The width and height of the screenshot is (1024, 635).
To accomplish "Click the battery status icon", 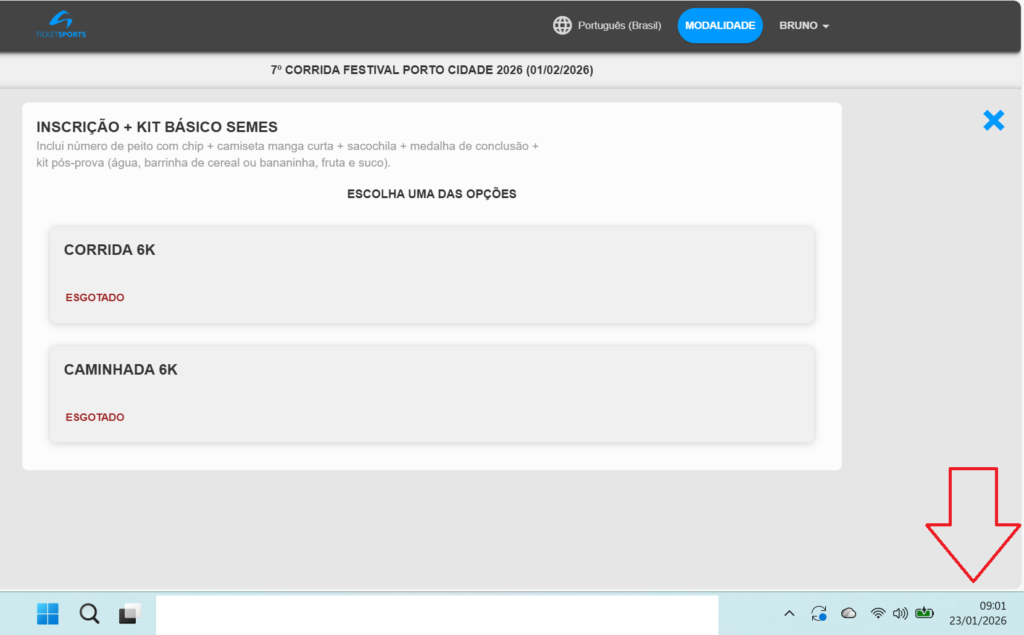I will click(x=924, y=613).
